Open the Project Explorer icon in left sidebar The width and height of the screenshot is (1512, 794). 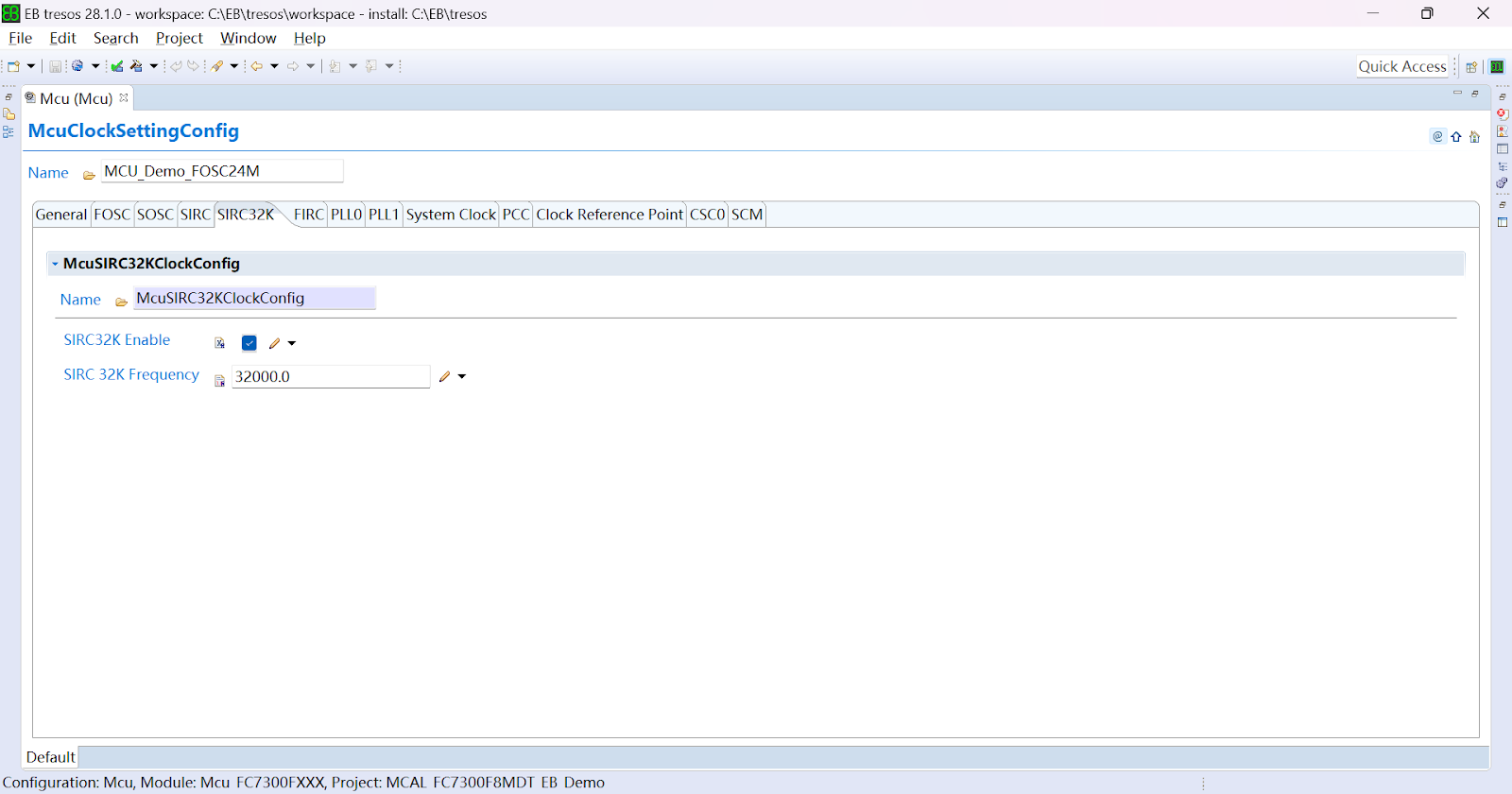9,114
